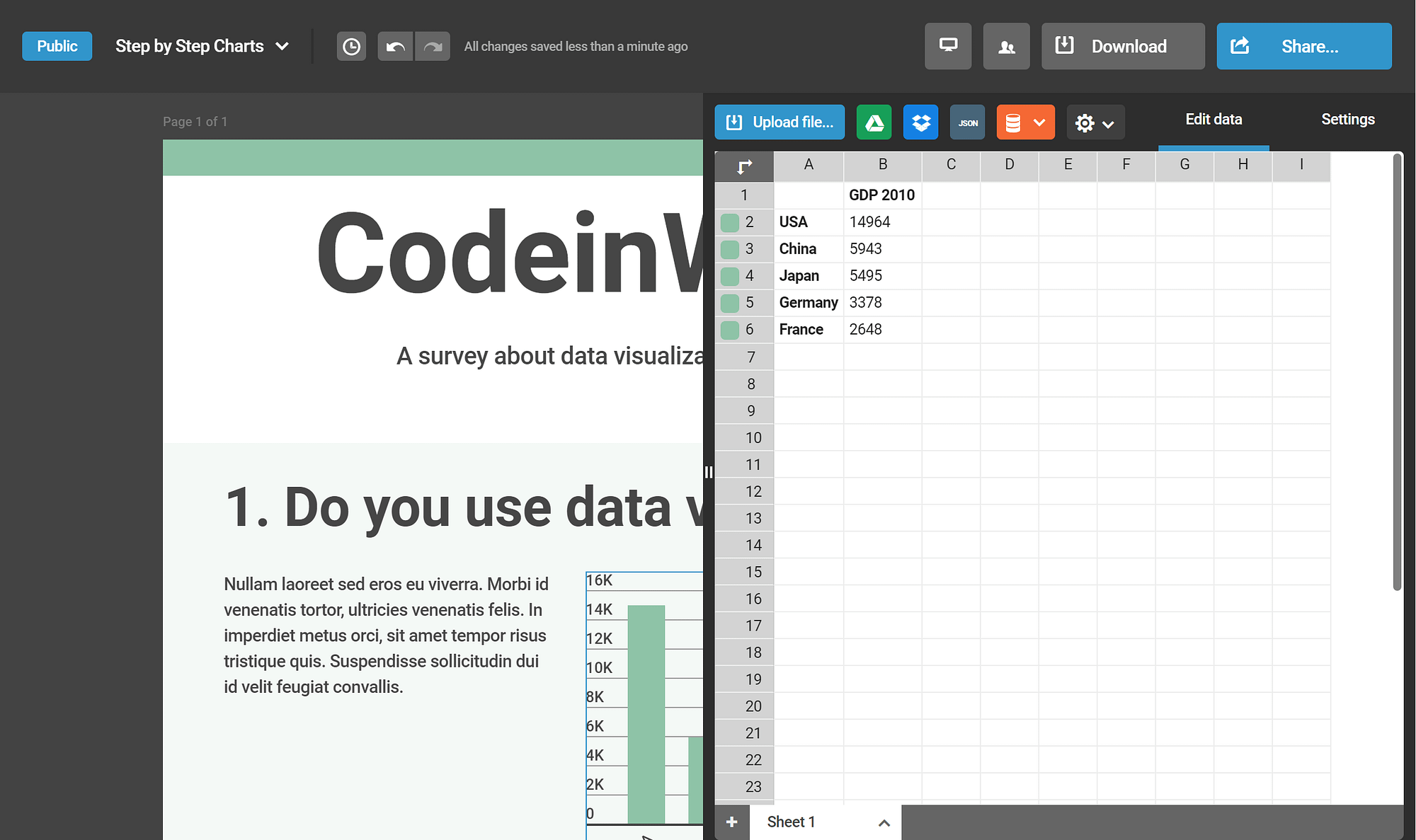Click the France cell
The height and width of the screenshot is (840, 1416).
(809, 330)
